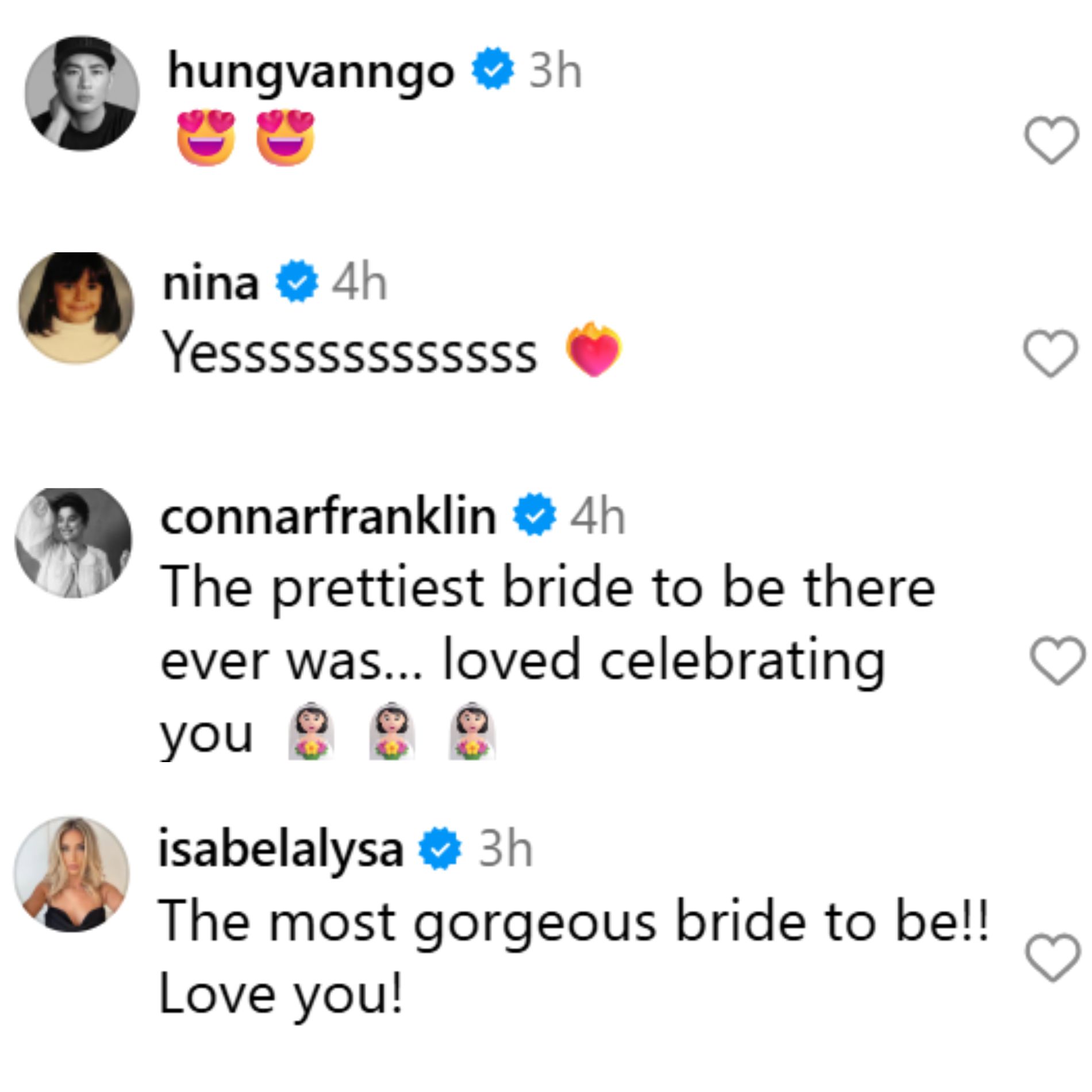Click the 4h timestamp on connarfranklin's comment
The height and width of the screenshot is (1092, 1092).
(597, 516)
